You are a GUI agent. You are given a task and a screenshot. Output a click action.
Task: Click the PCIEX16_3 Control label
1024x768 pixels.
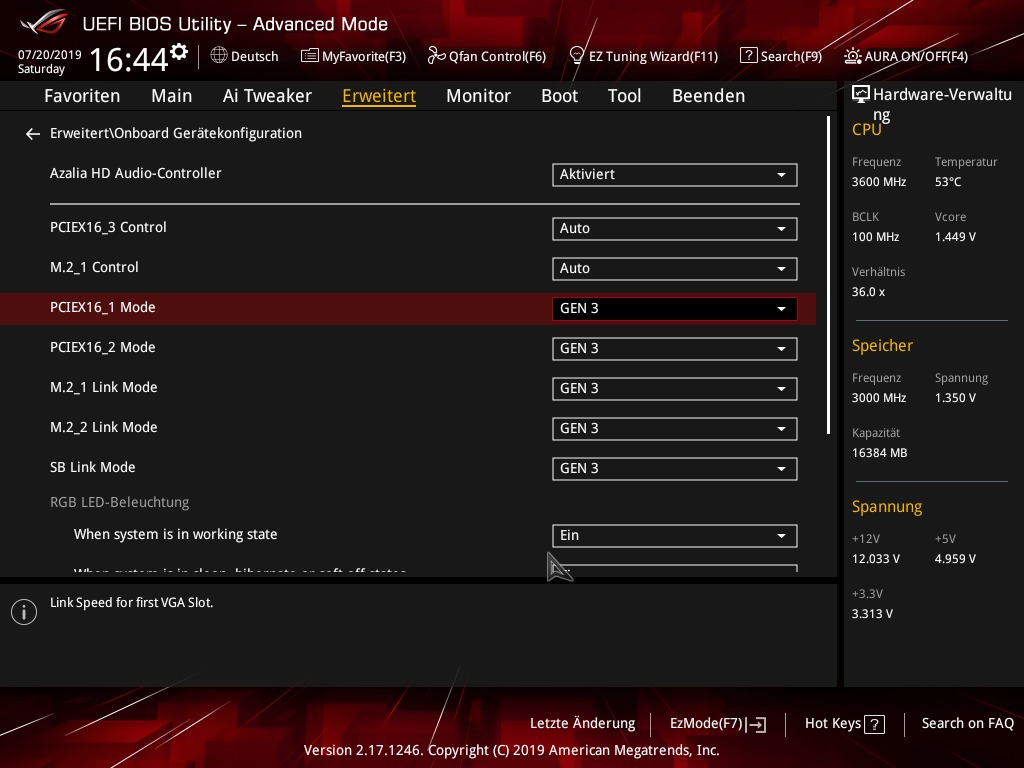tap(108, 227)
